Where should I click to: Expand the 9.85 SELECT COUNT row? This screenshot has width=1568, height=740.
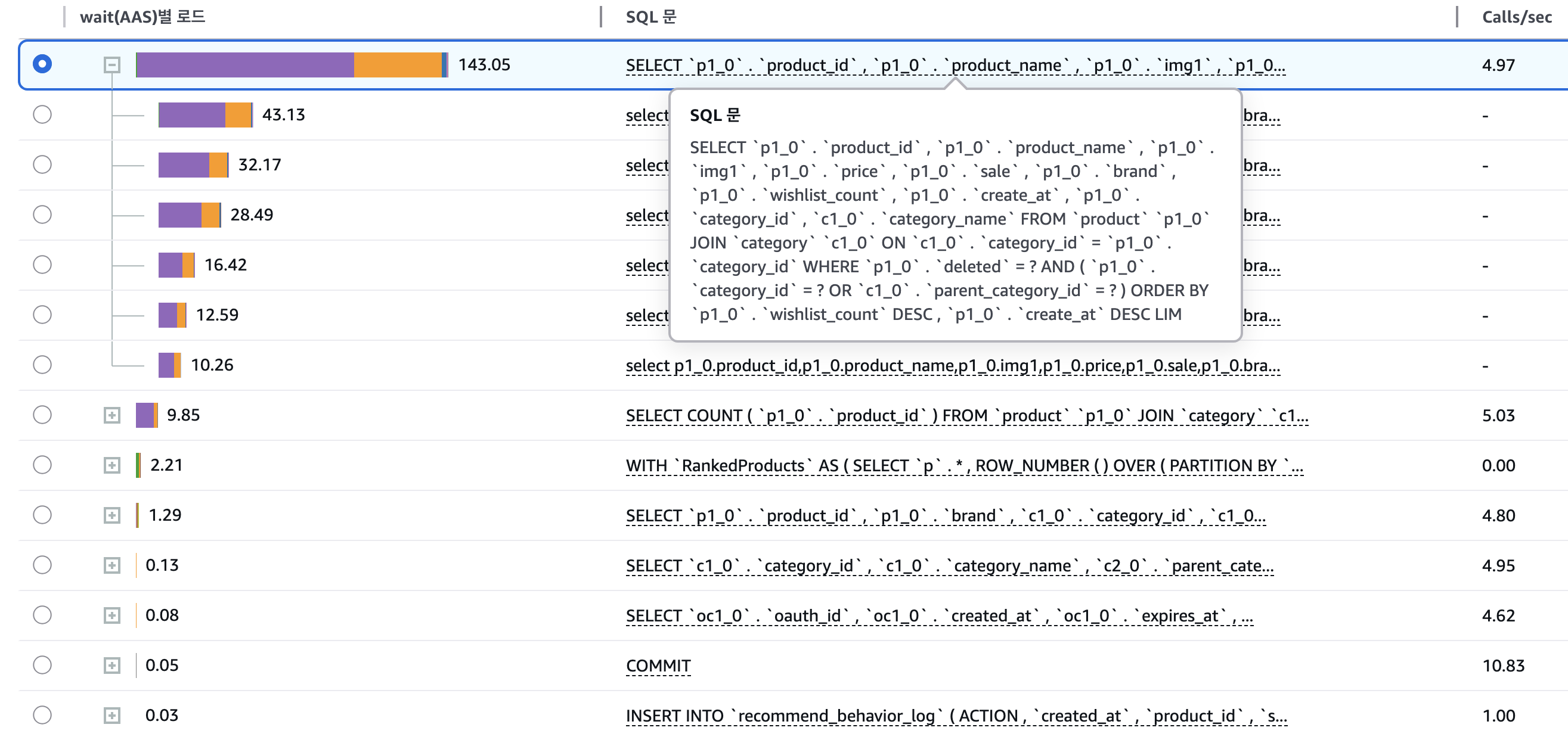(x=112, y=415)
